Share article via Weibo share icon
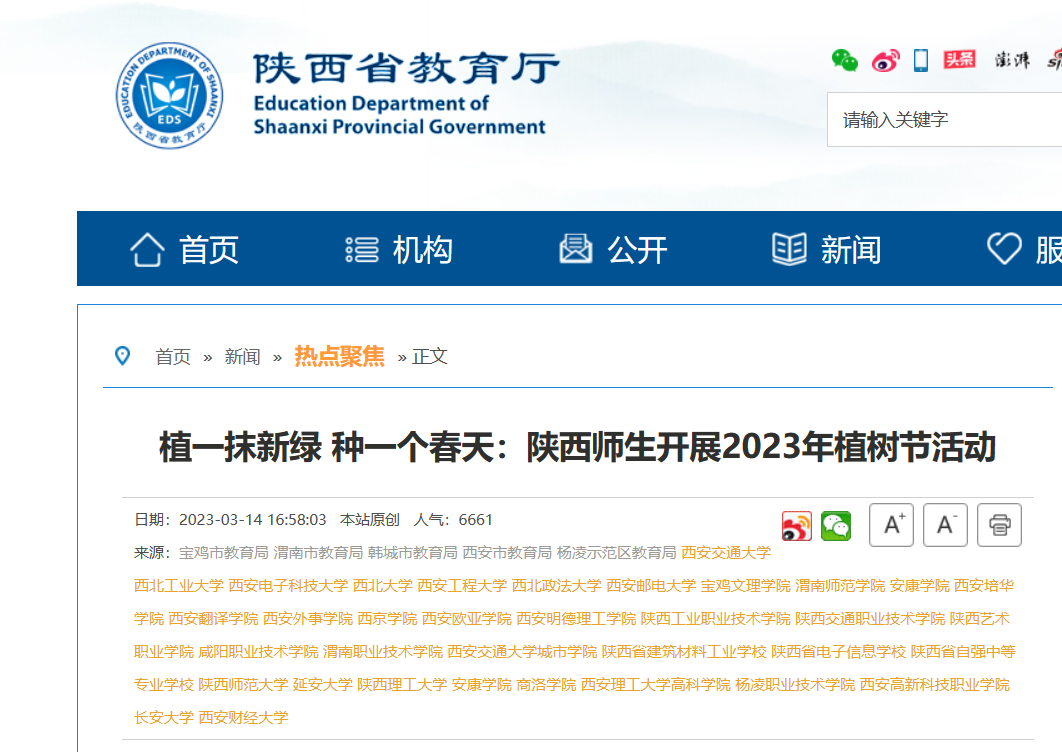1062x752 pixels. 797,525
